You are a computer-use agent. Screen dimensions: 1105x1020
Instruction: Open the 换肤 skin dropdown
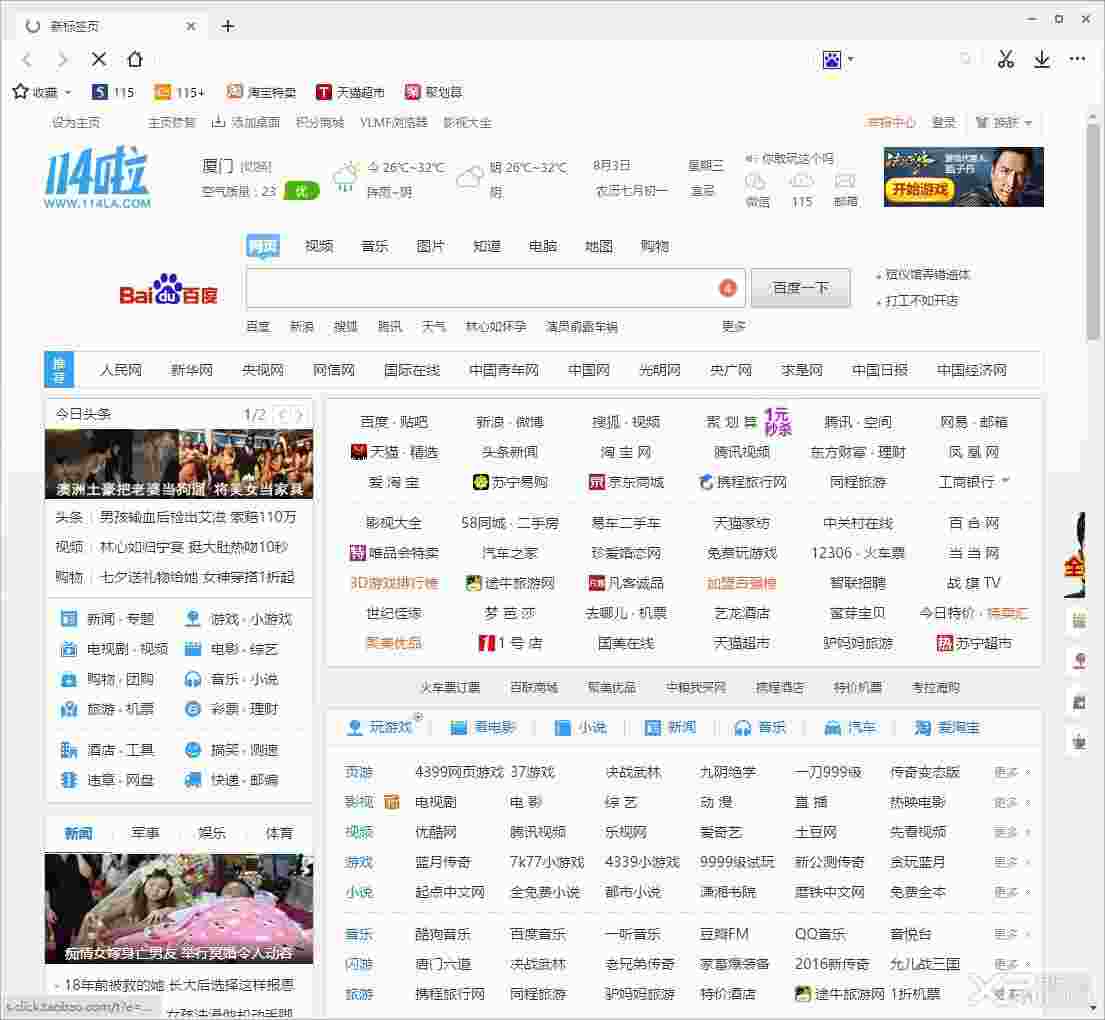click(x=1004, y=123)
